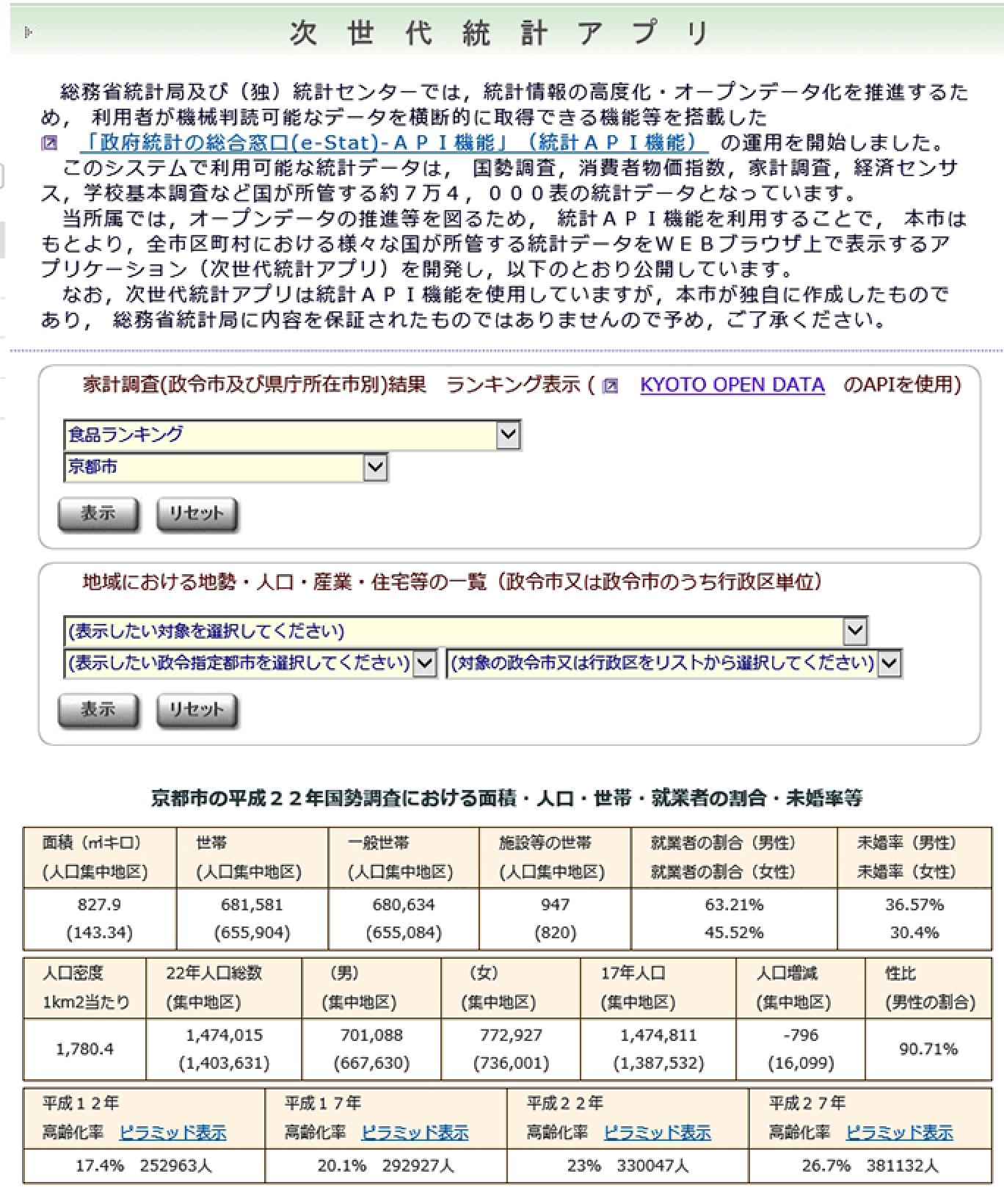Click the 90.71% sex ratio value
The image size is (1004, 1204).
pos(928,1048)
